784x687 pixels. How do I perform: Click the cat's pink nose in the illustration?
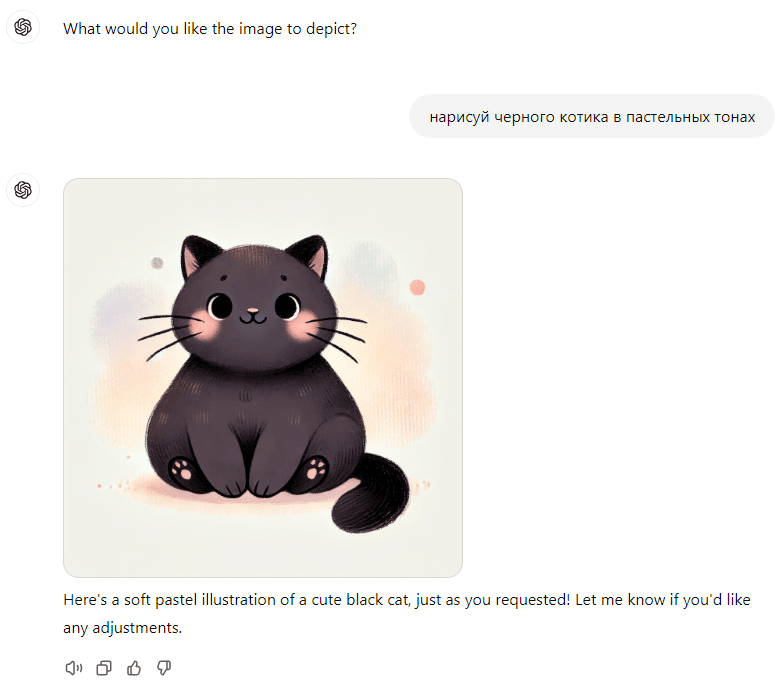254,312
